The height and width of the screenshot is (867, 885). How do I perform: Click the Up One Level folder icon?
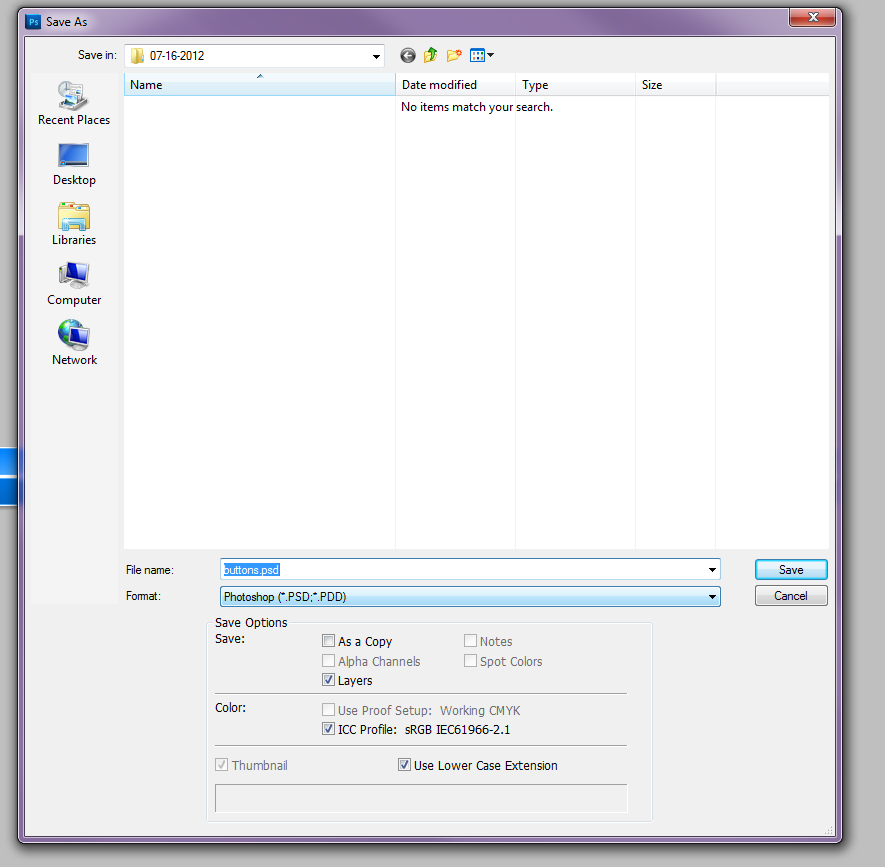(x=431, y=56)
